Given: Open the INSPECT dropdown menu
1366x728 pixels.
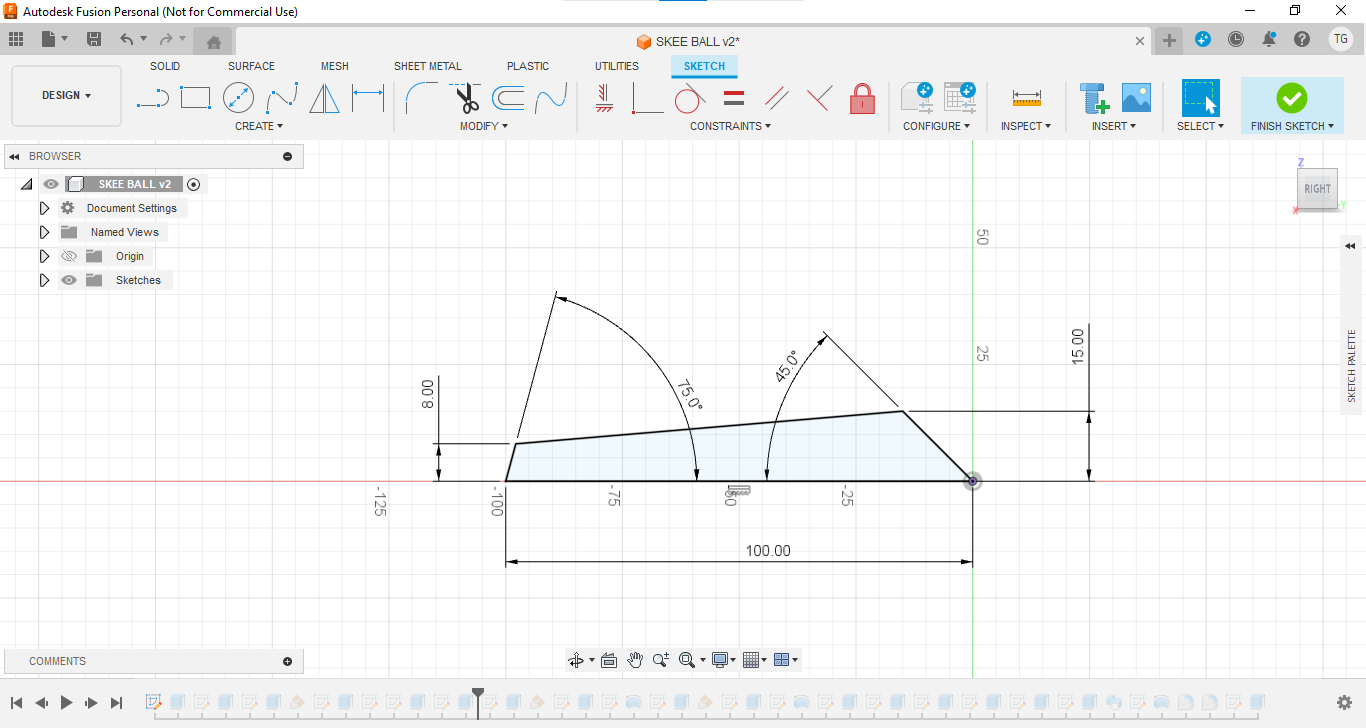Looking at the screenshot, I should coord(1026,126).
